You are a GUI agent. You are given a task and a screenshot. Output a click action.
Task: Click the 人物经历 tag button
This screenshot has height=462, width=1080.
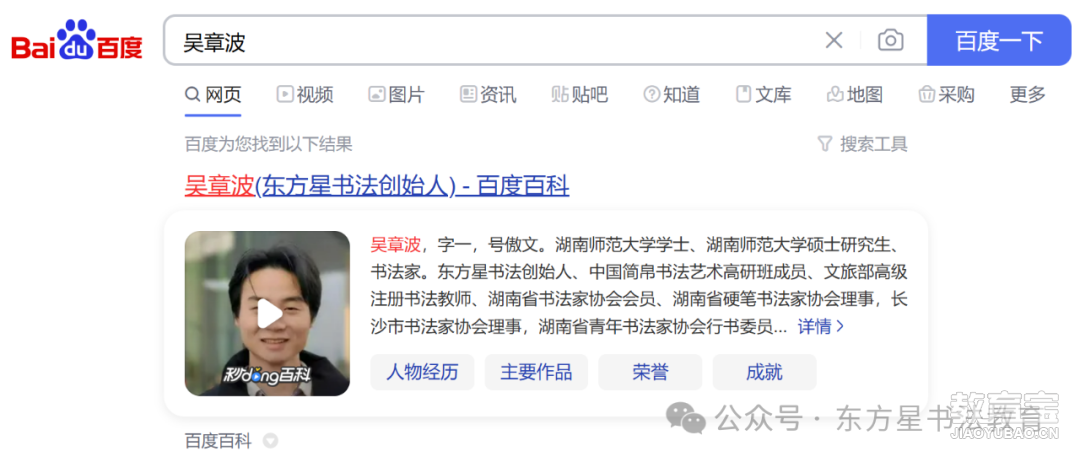pos(422,372)
